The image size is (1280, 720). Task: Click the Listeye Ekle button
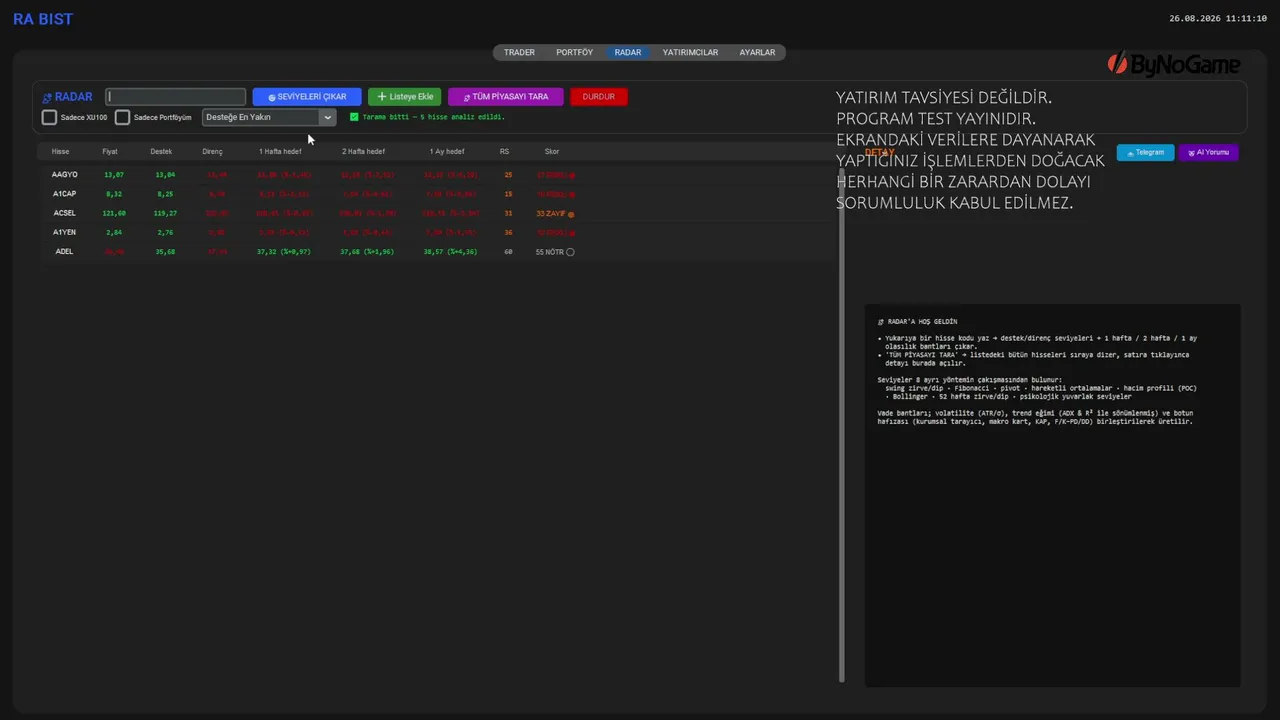click(x=405, y=97)
